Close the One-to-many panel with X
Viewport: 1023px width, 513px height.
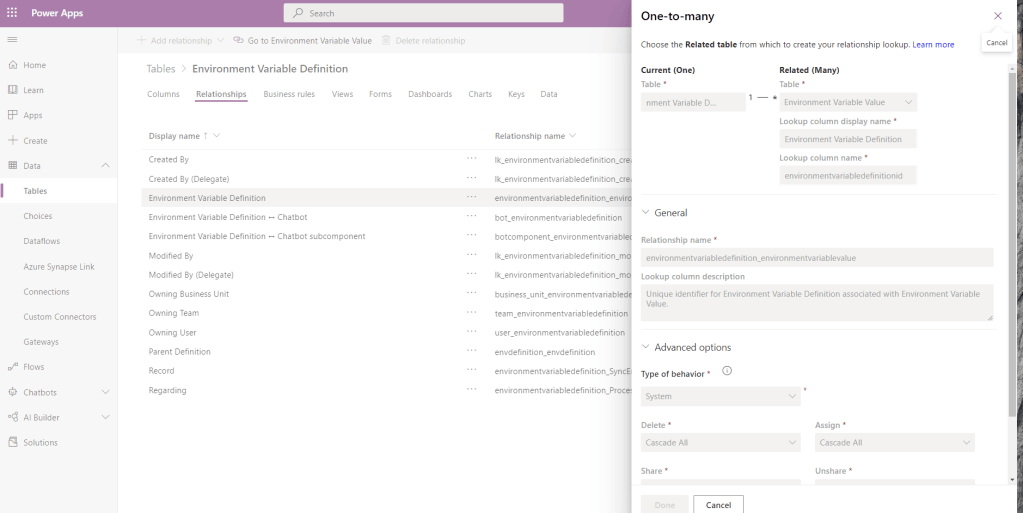click(997, 16)
